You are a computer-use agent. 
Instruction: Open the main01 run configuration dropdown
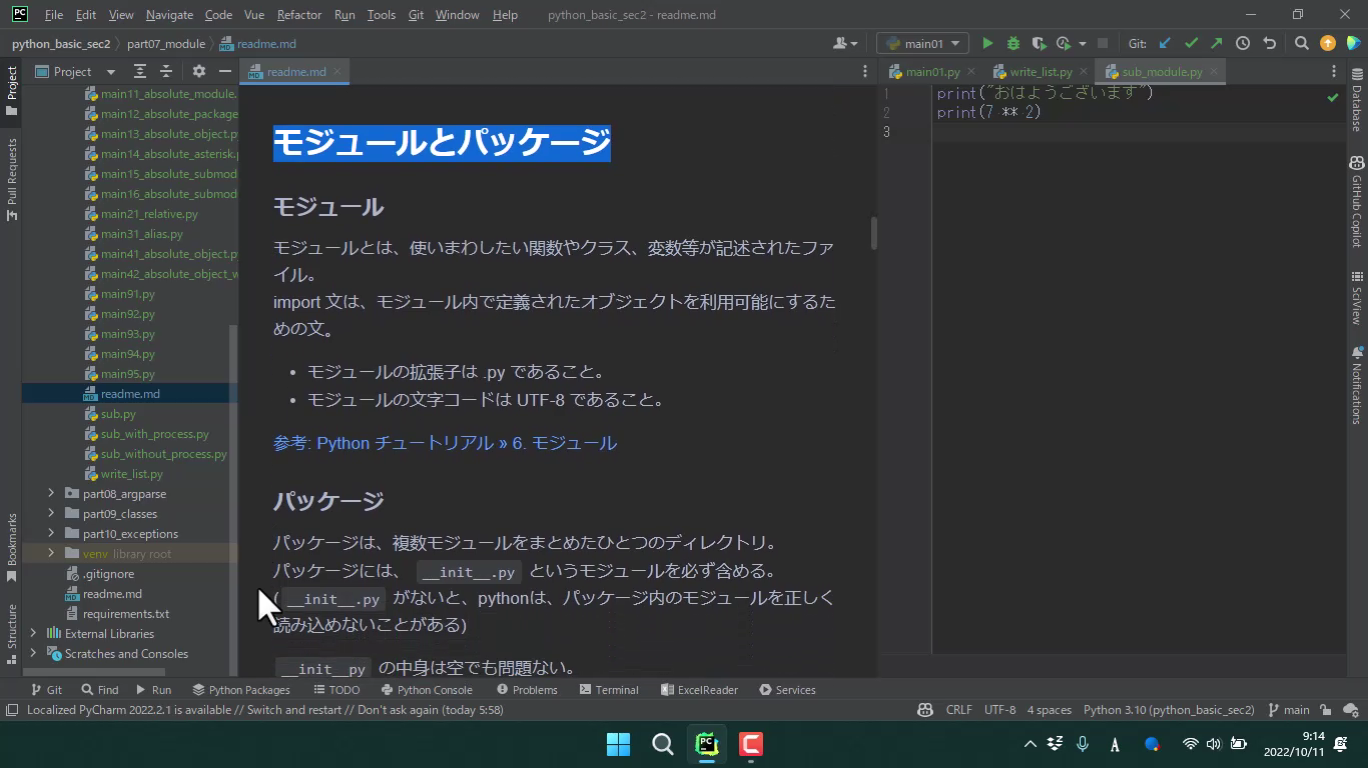click(922, 44)
